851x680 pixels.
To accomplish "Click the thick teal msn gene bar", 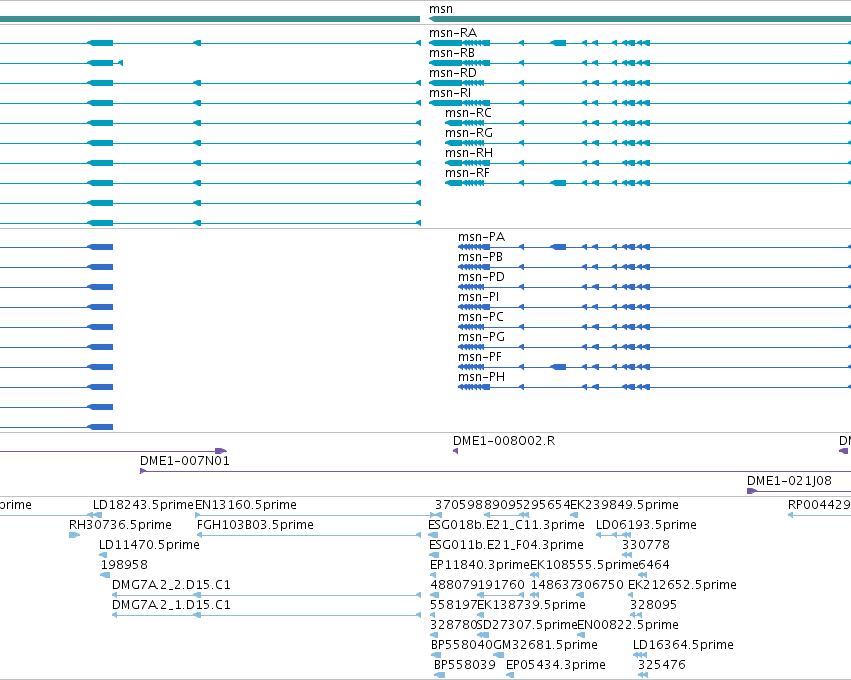I will [x=640, y=20].
